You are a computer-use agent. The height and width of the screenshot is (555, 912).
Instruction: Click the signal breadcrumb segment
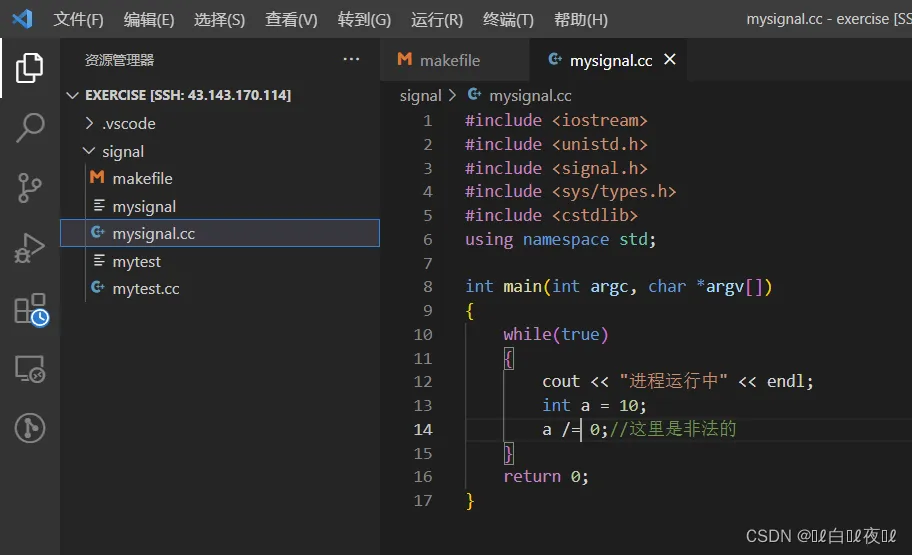coord(420,96)
